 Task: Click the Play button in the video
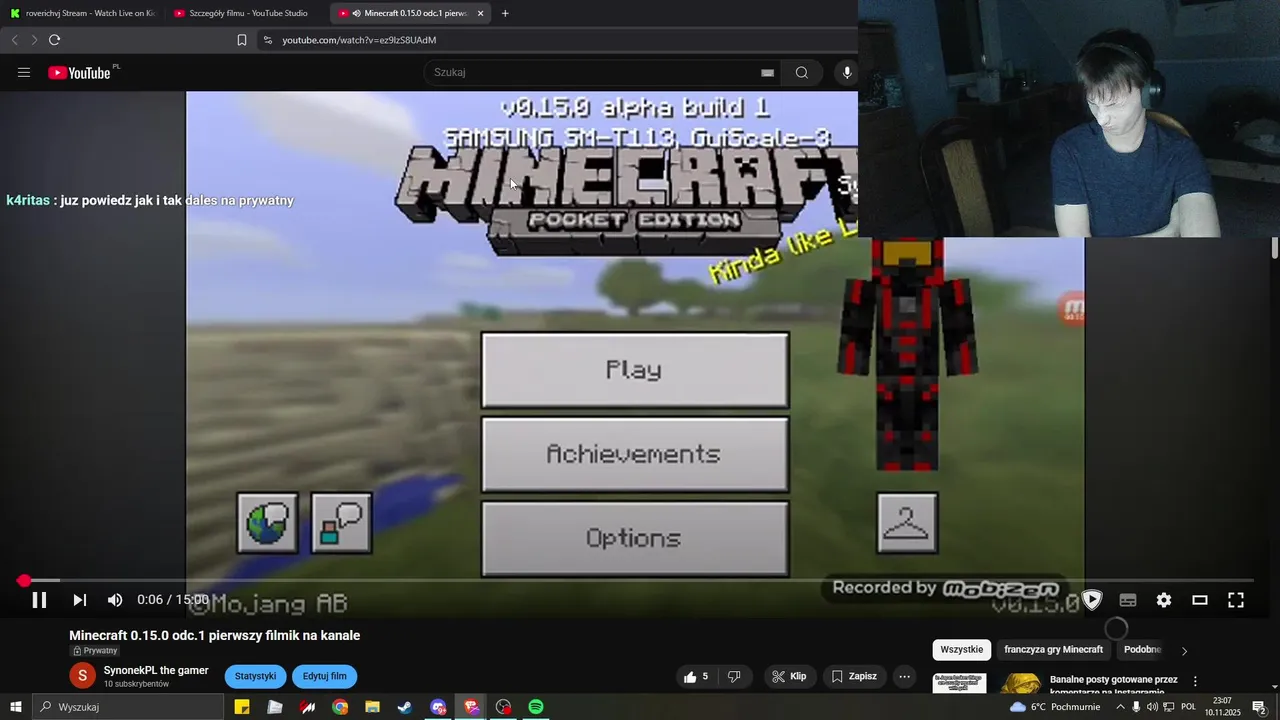[635, 370]
